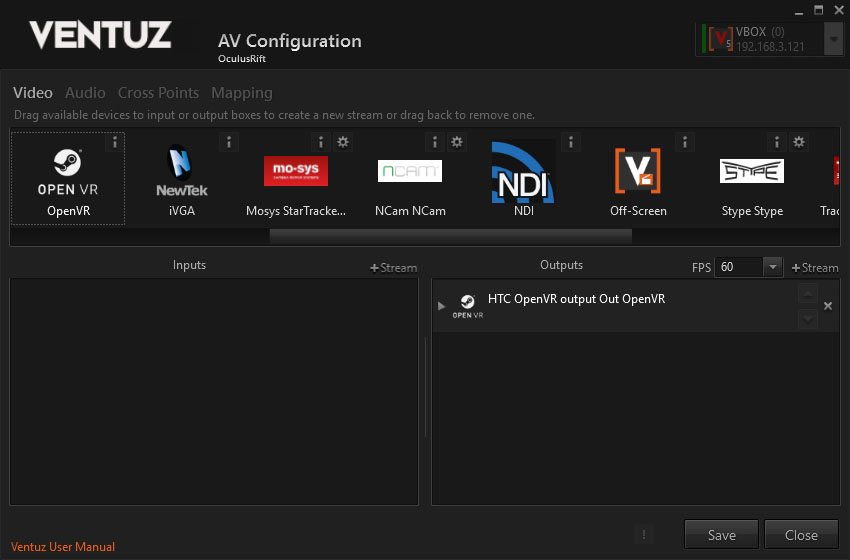Image resolution: width=850 pixels, height=560 pixels.
Task: Remove the HTC OpenVR output stream
Action: [827, 306]
